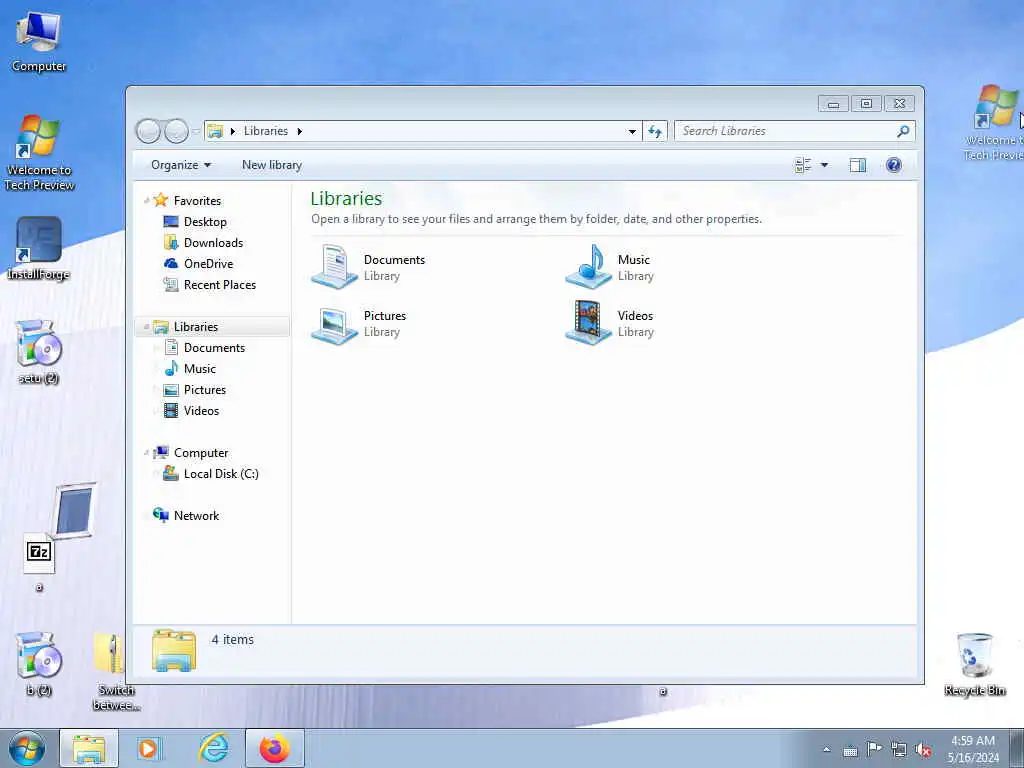Expand the arrow before Libraries in address bar
The width and height of the screenshot is (1024, 768).
232,131
